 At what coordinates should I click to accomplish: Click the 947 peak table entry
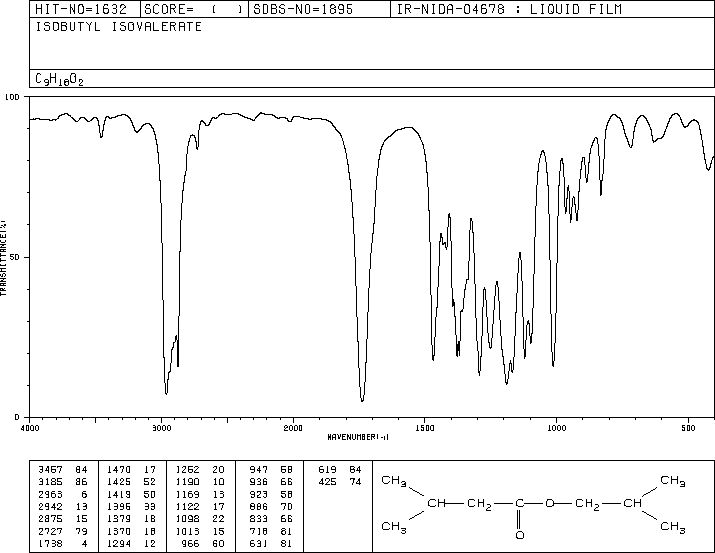click(271, 470)
